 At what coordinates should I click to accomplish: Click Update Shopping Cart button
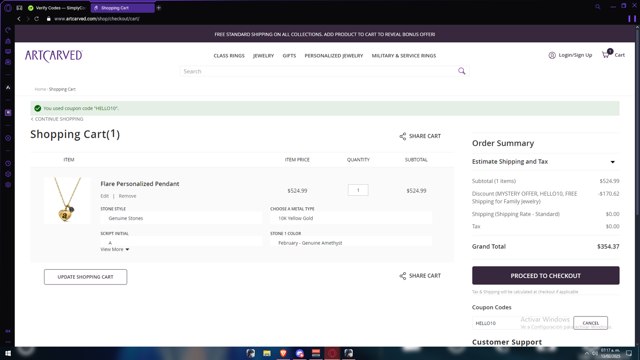click(85, 277)
